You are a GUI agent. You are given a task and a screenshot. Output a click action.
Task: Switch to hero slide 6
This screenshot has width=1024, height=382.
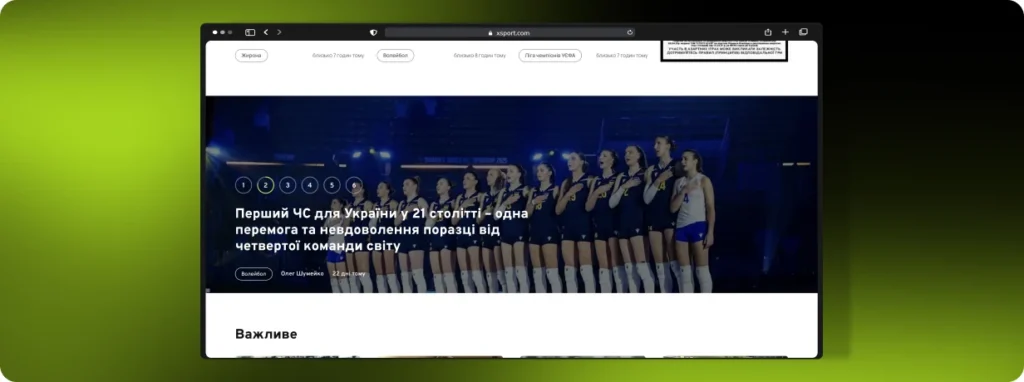click(x=354, y=185)
